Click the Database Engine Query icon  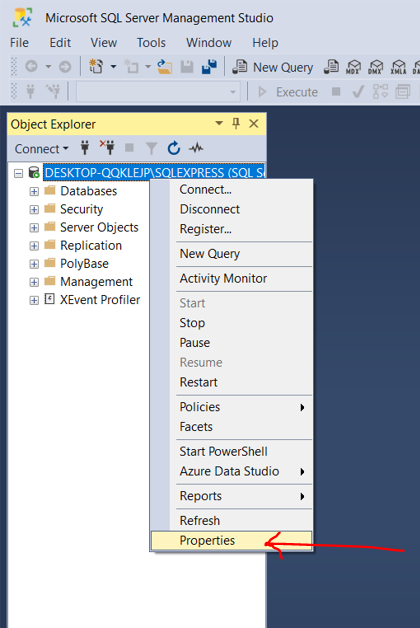point(331,67)
